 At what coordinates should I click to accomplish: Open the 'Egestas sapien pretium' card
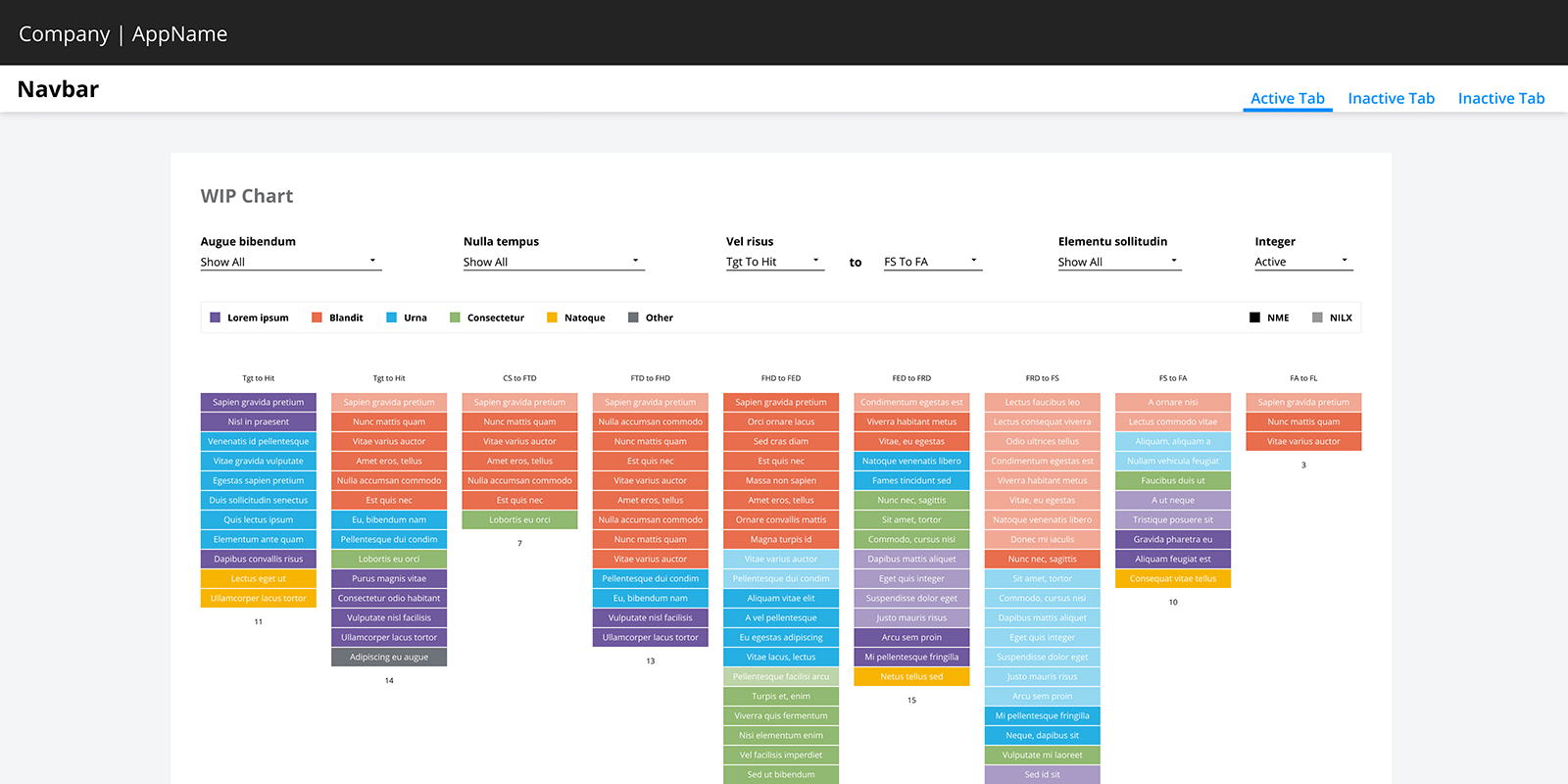259,480
